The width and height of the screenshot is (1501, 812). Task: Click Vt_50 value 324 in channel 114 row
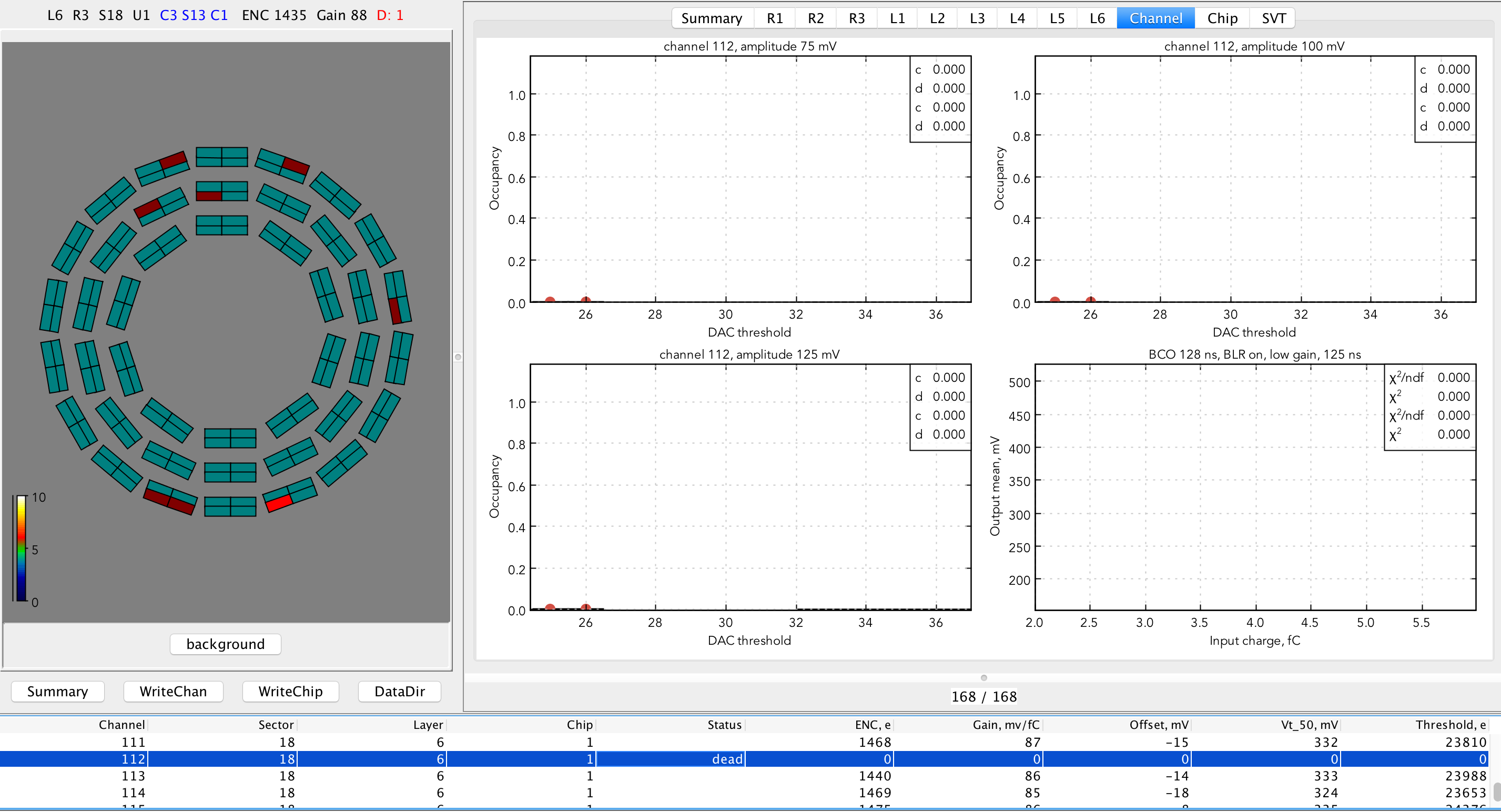pos(1326,793)
